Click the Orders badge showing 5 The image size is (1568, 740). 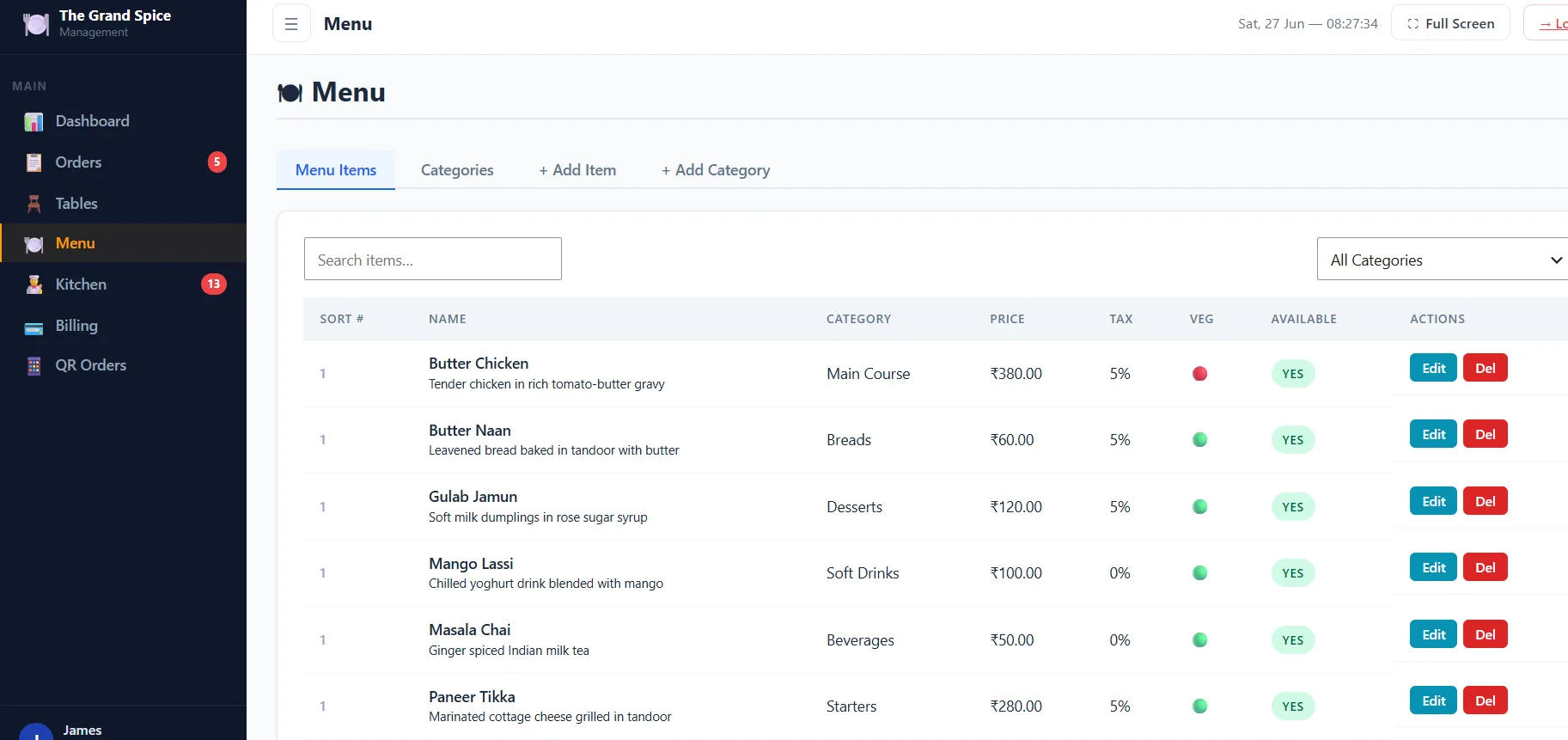click(217, 162)
